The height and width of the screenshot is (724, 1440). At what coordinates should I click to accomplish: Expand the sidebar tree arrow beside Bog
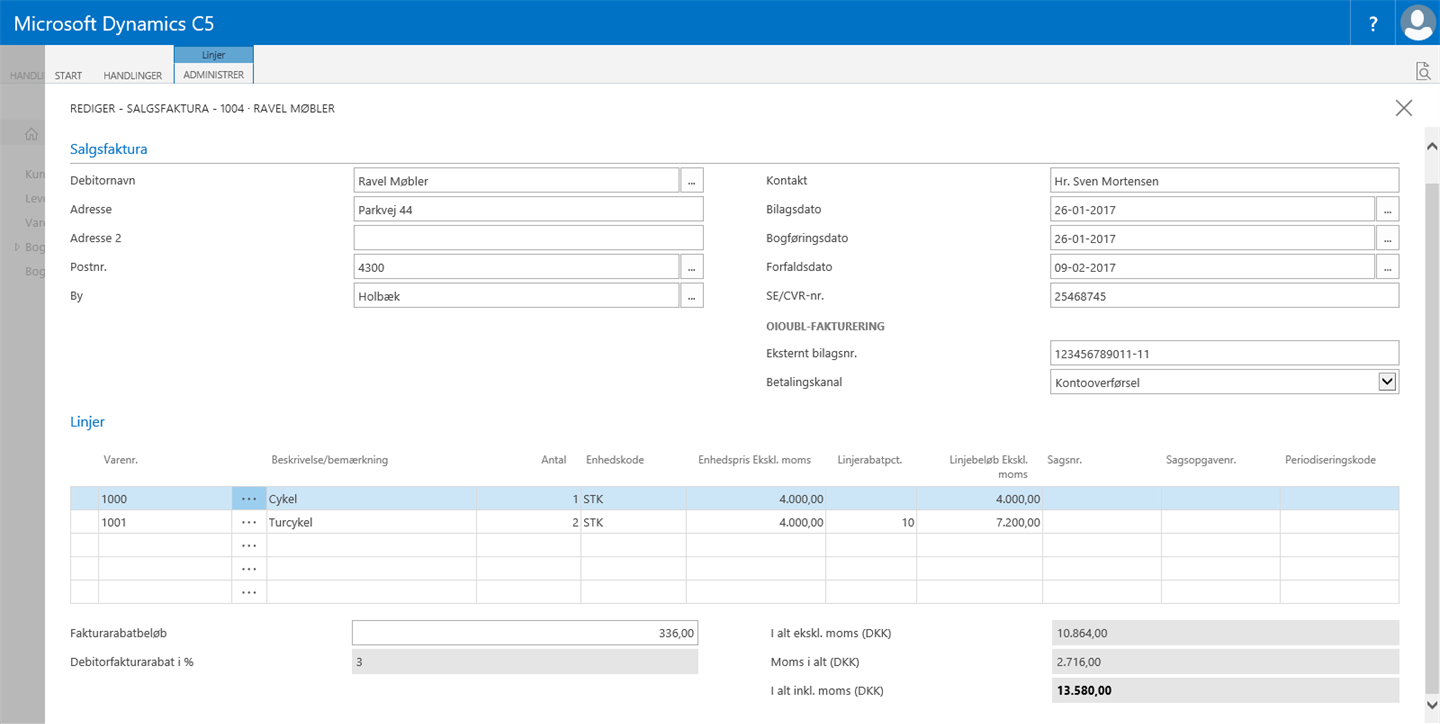[16, 247]
